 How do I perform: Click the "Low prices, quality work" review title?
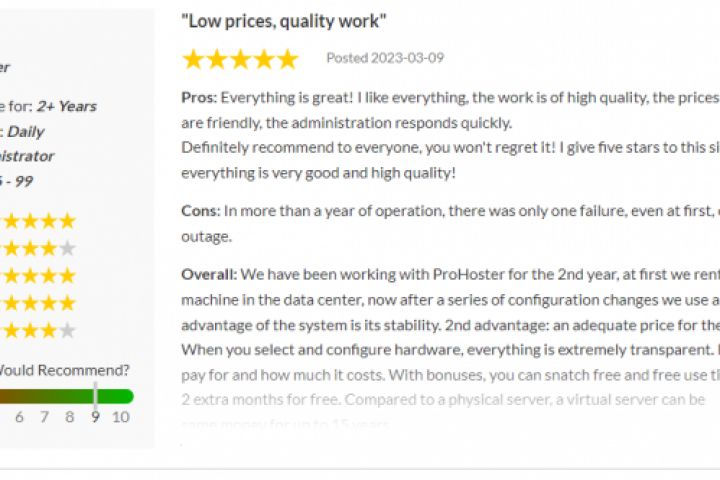pyautogui.click(x=284, y=20)
